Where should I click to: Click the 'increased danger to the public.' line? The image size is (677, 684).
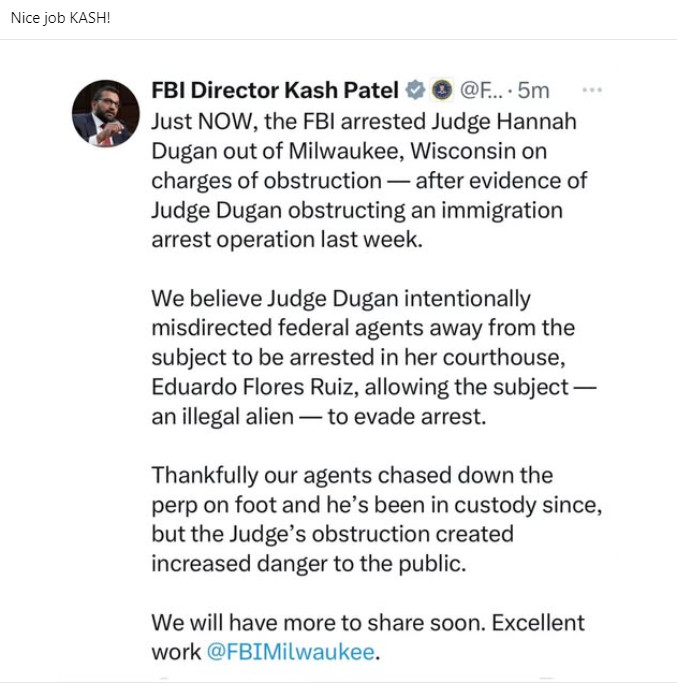(309, 564)
